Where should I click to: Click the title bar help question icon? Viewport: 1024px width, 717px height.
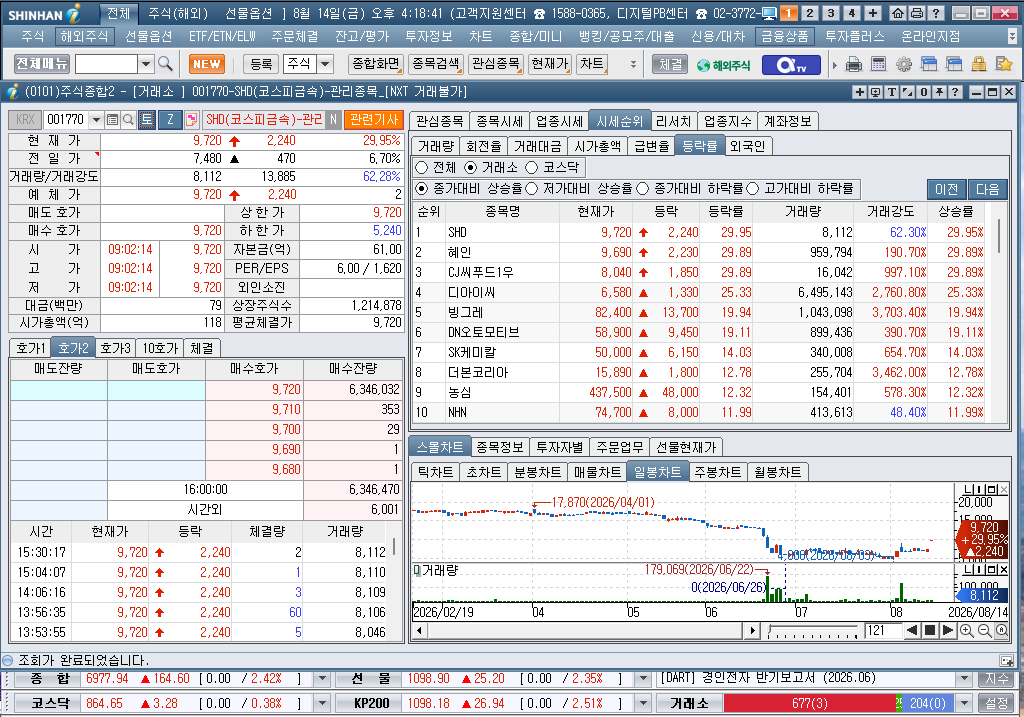[935, 13]
